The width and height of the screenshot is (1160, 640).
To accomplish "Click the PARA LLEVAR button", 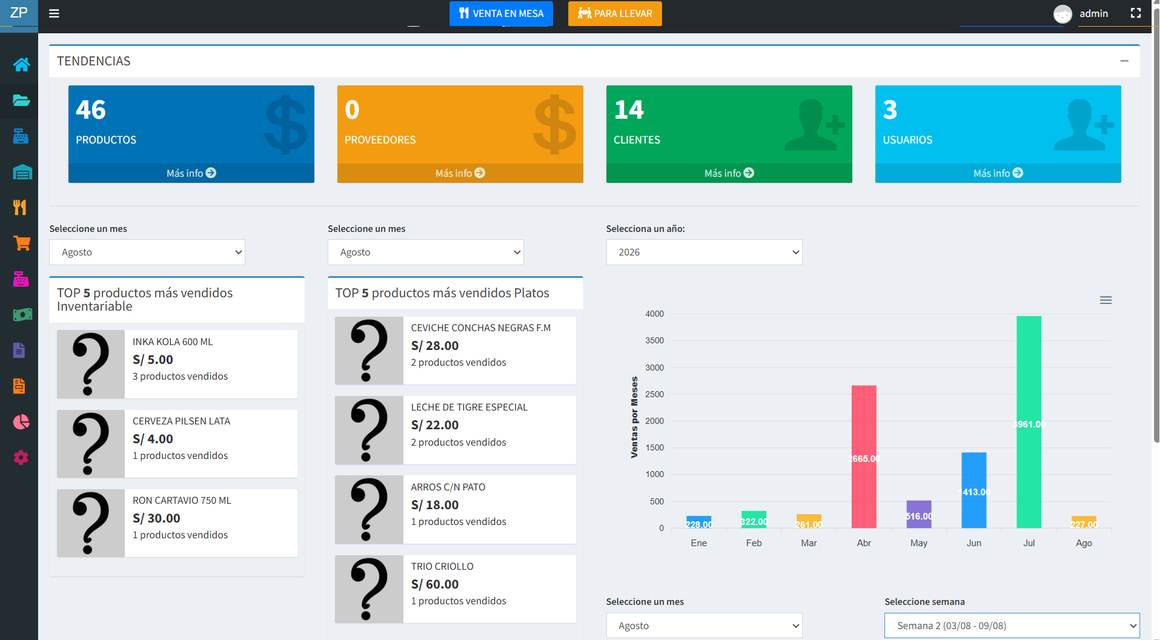I will (x=615, y=13).
